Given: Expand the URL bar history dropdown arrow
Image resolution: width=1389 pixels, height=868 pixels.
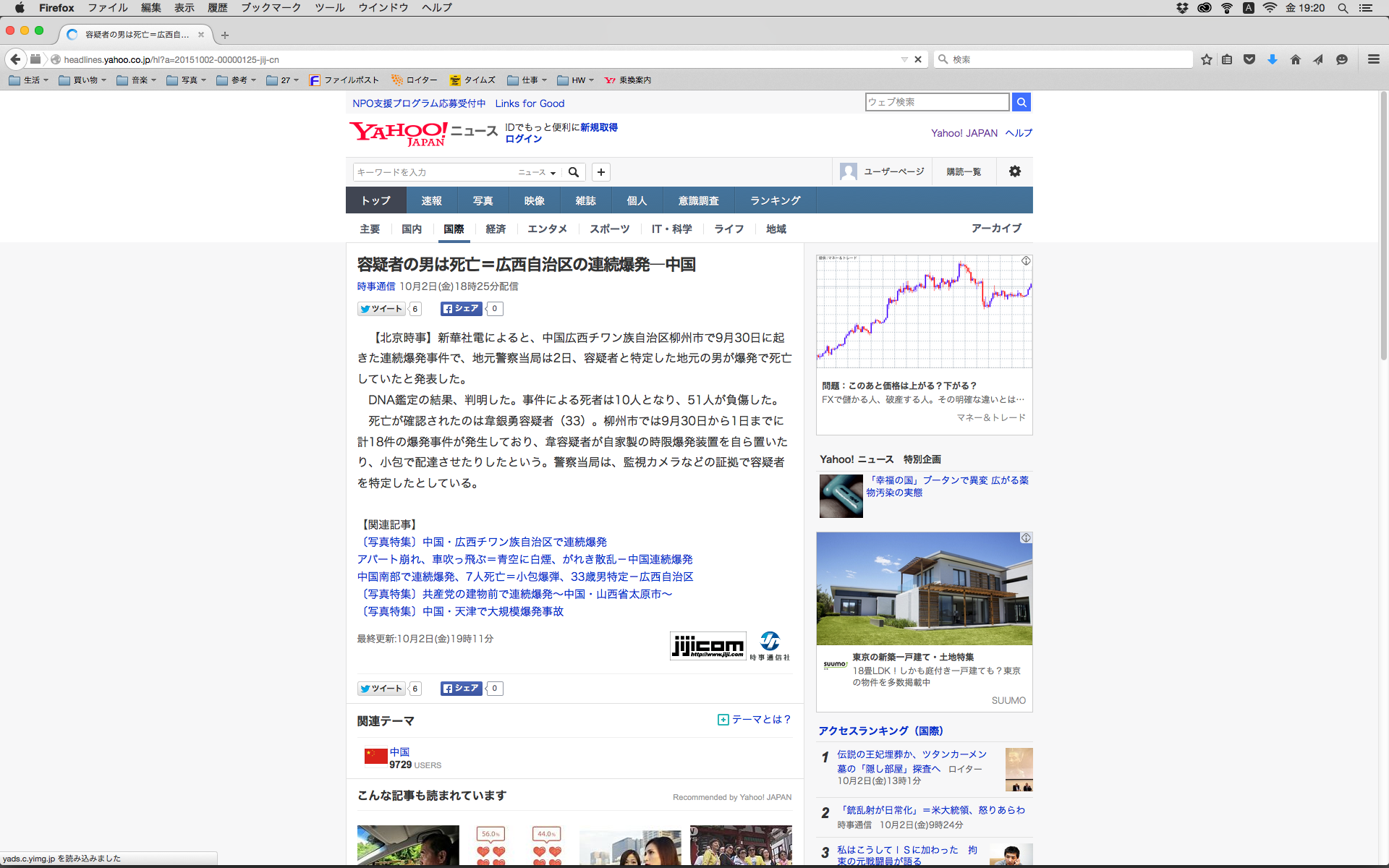Looking at the screenshot, I should click(x=904, y=59).
